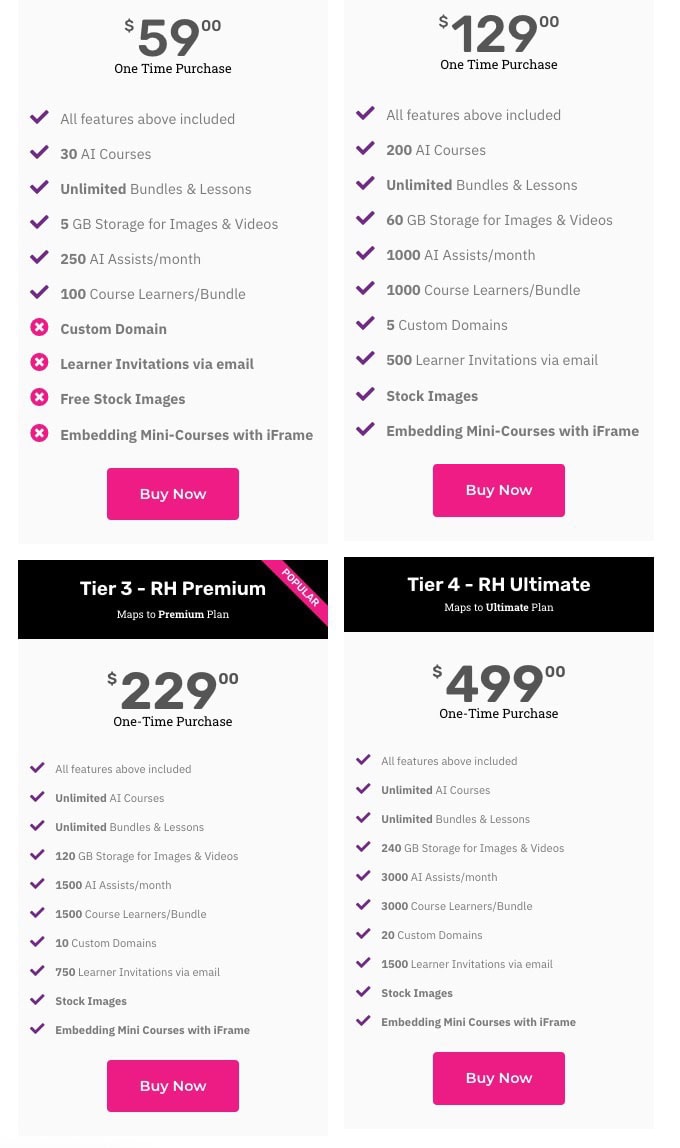Image resolution: width=680 pixels, height=1148 pixels.
Task: Click the checkmark beside 200 AI Courses
Action: point(365,149)
